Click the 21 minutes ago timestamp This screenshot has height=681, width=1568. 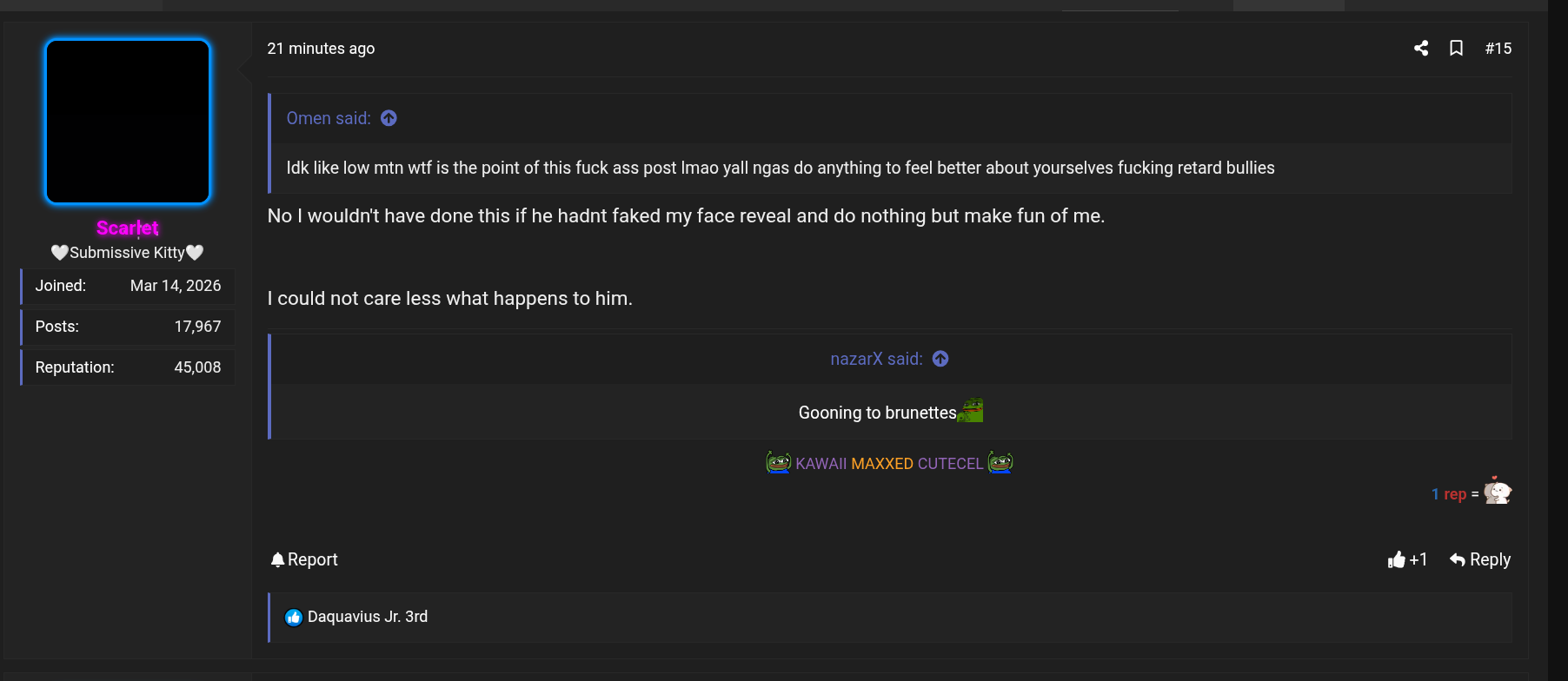coord(321,49)
